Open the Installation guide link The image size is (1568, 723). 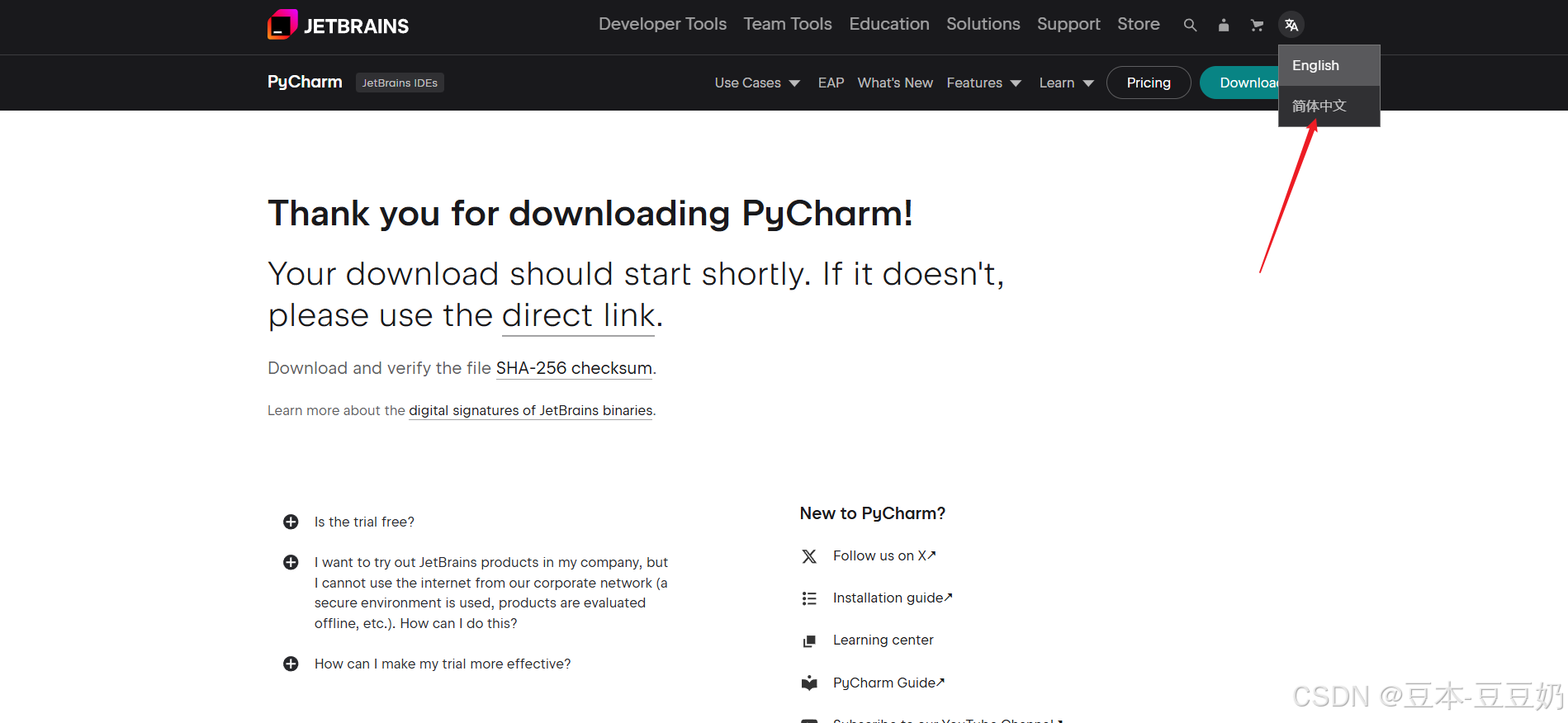click(x=893, y=598)
